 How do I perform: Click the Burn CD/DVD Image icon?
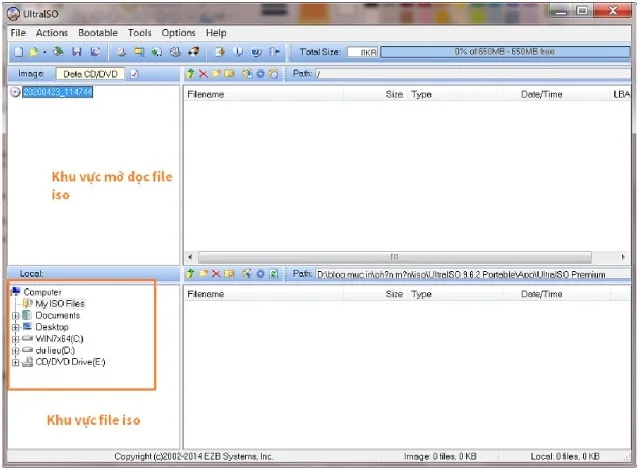tap(193, 52)
